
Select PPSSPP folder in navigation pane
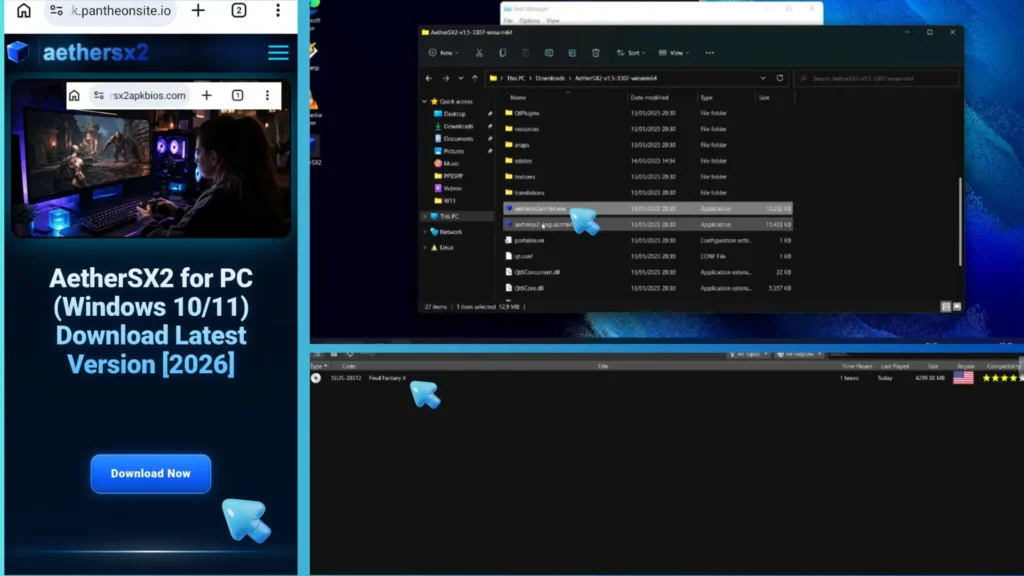pyautogui.click(x=453, y=176)
